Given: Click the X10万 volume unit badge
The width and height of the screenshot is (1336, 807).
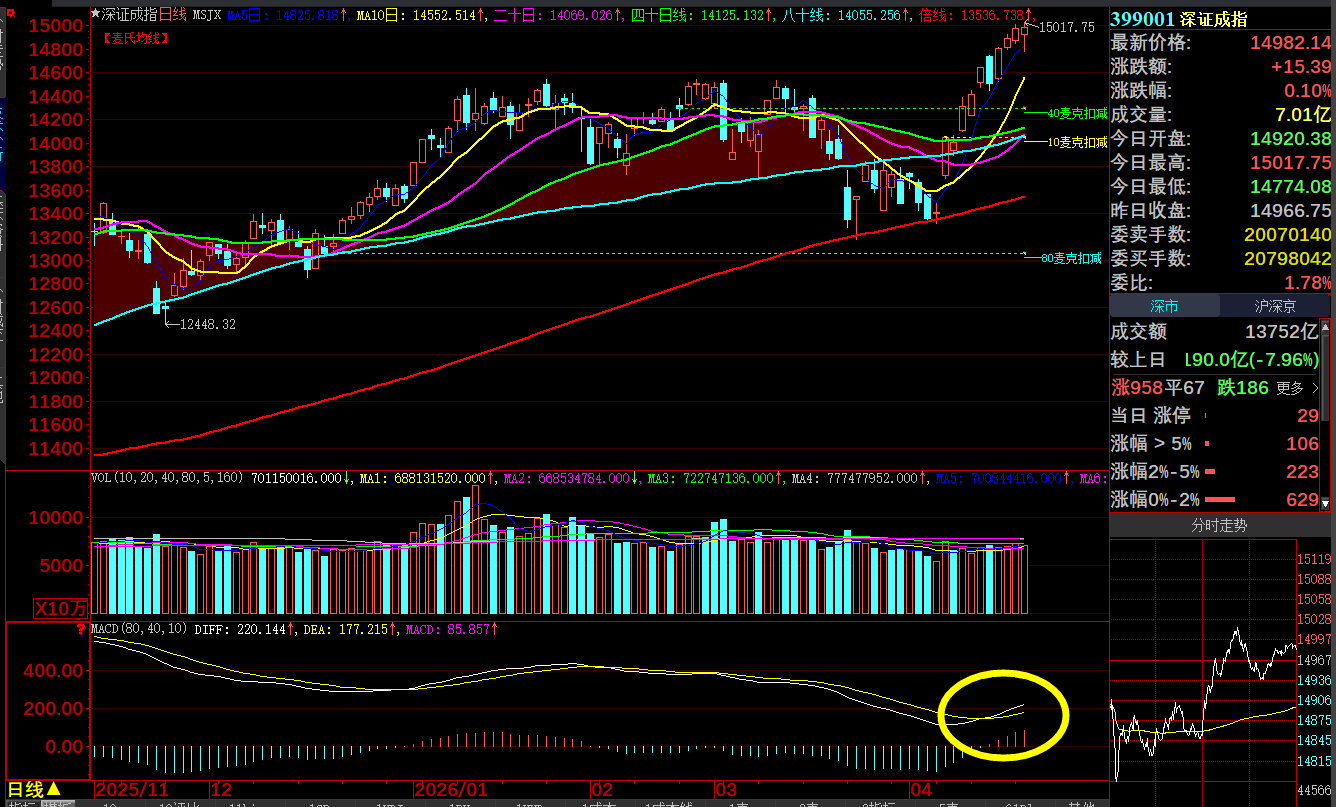Looking at the screenshot, I should (x=61, y=607).
